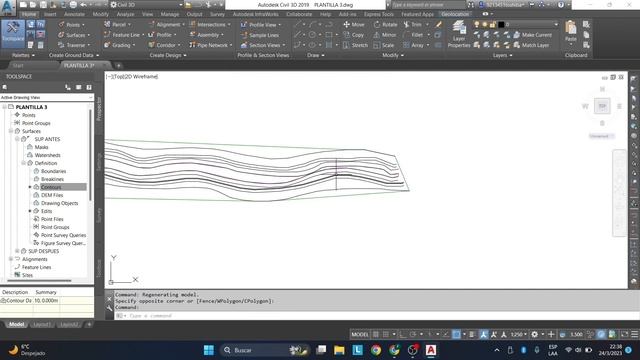The height and width of the screenshot is (360, 640).
Task: Click the black layer color swatch
Action: tap(501, 24)
